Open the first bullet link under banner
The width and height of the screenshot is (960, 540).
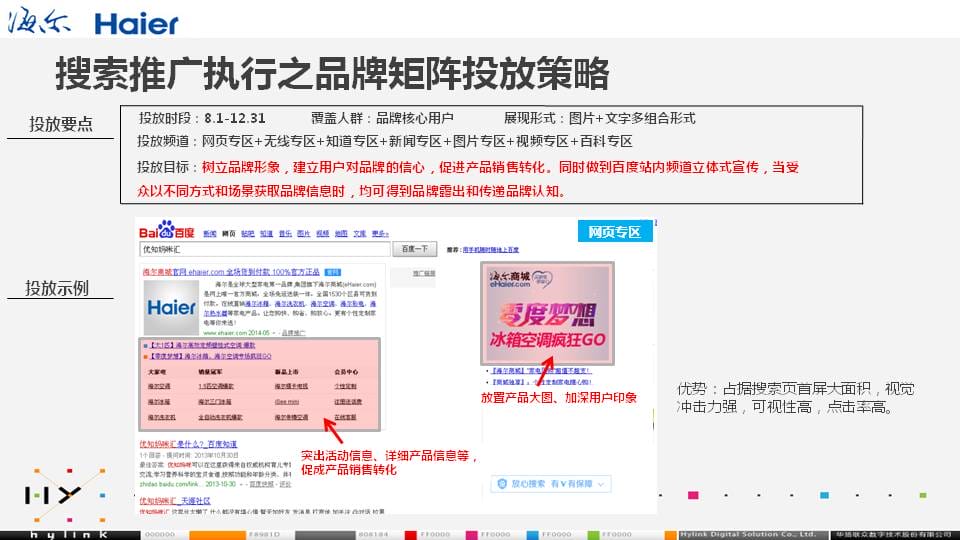pos(541,371)
